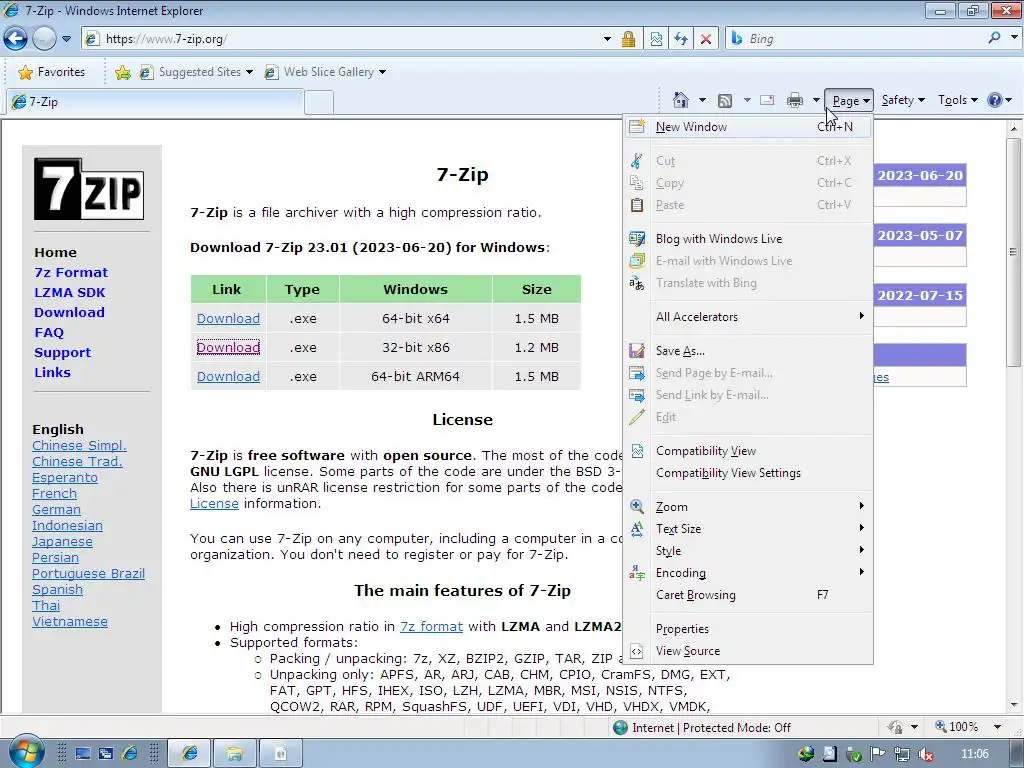Open the search provider dropdown arrow
This screenshot has height=768, width=1024.
point(1014,38)
